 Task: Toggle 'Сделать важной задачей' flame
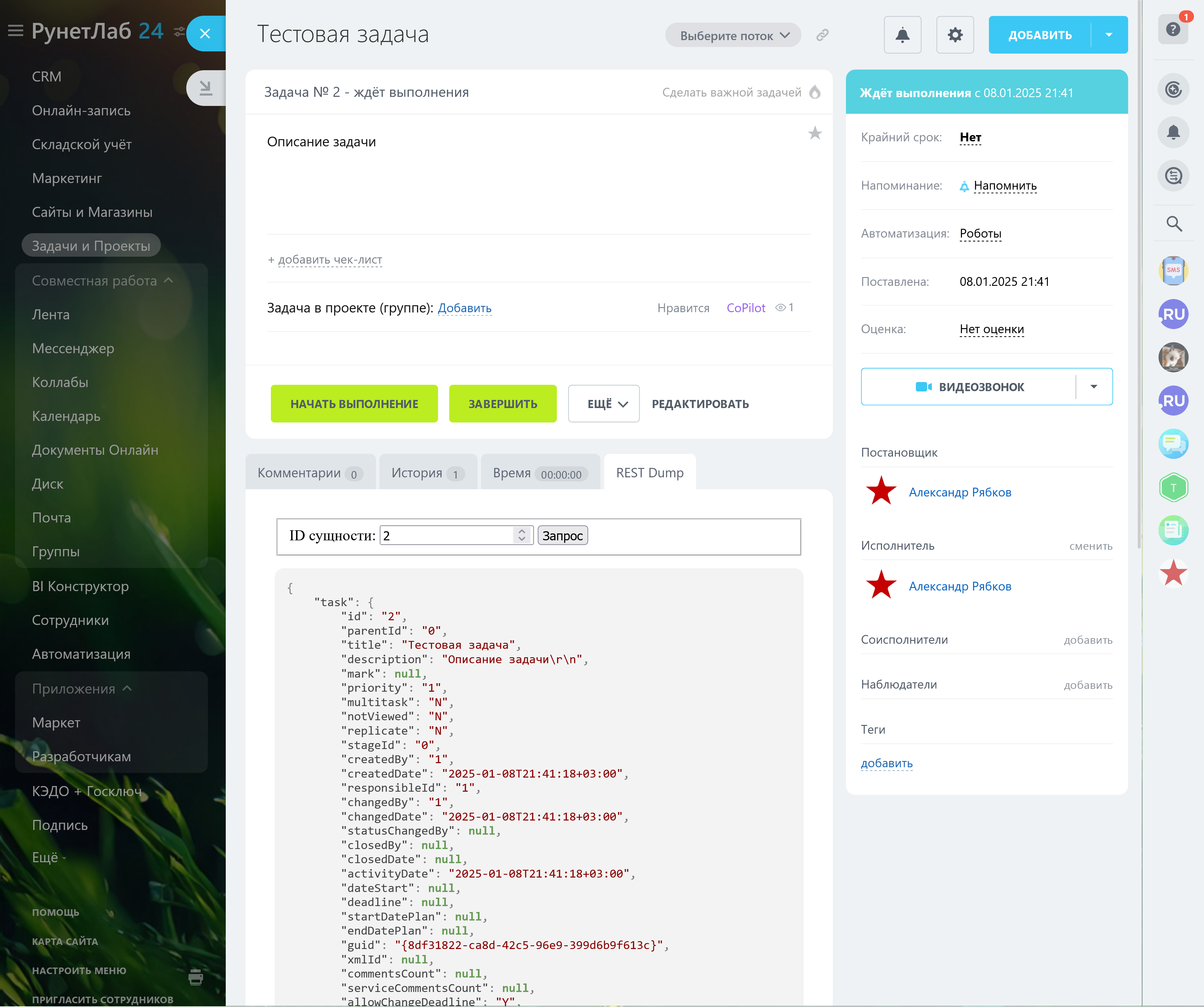tap(814, 92)
